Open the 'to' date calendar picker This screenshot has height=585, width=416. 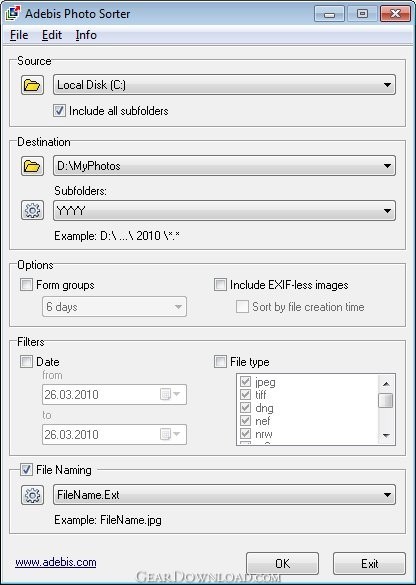click(170, 434)
